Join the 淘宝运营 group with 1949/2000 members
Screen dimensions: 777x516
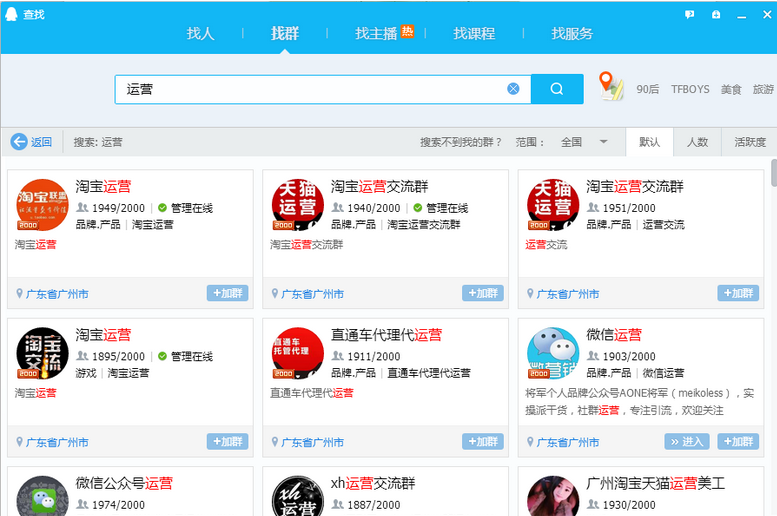(227, 293)
